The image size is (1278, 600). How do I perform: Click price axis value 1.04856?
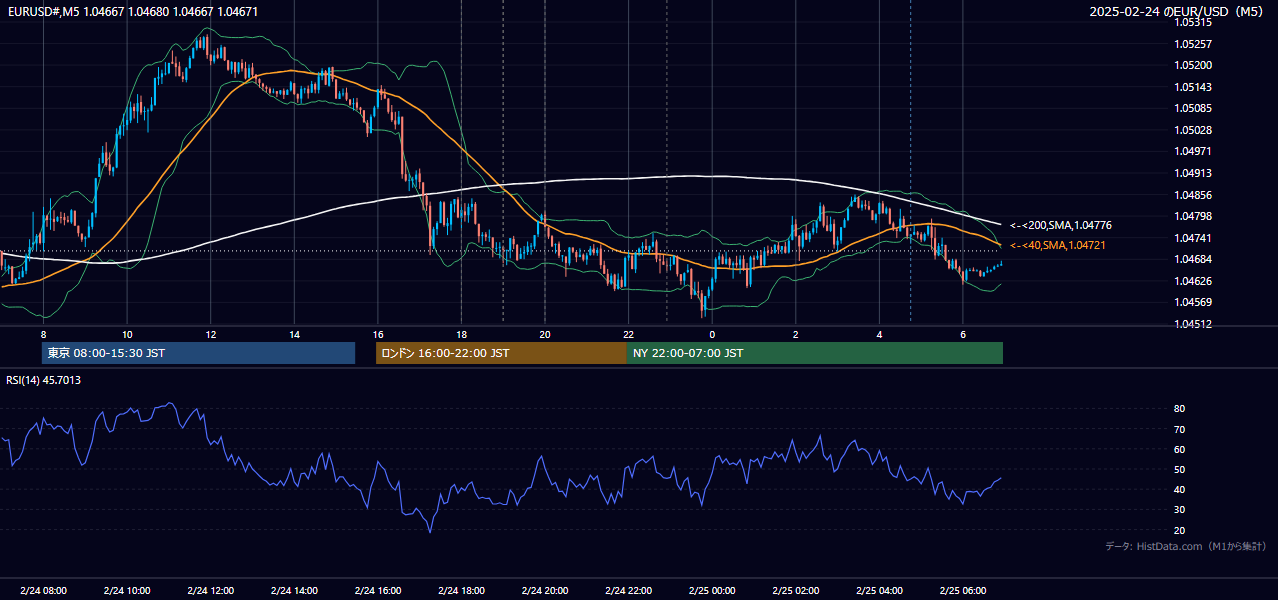pyautogui.click(x=1193, y=195)
